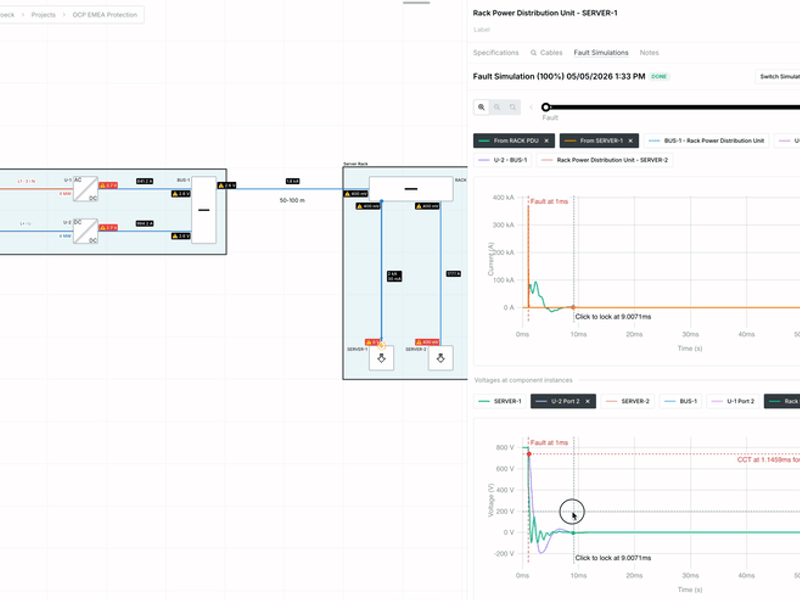This screenshot has height=600, width=800.
Task: Toggle BUS-1 - Rack Power Distribution Unit series
Action: click(x=707, y=141)
